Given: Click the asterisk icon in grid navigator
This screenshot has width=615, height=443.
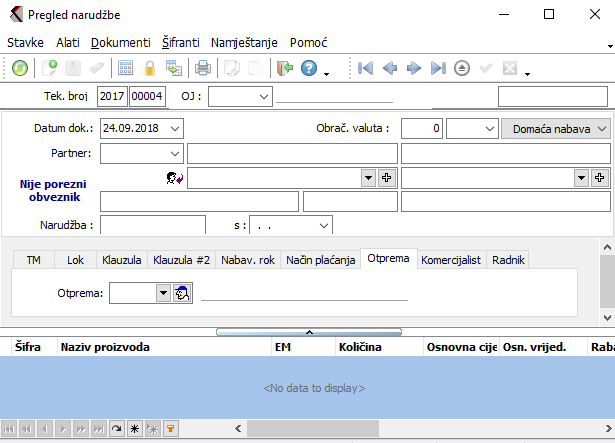Looking at the screenshot, I should 135,428.
